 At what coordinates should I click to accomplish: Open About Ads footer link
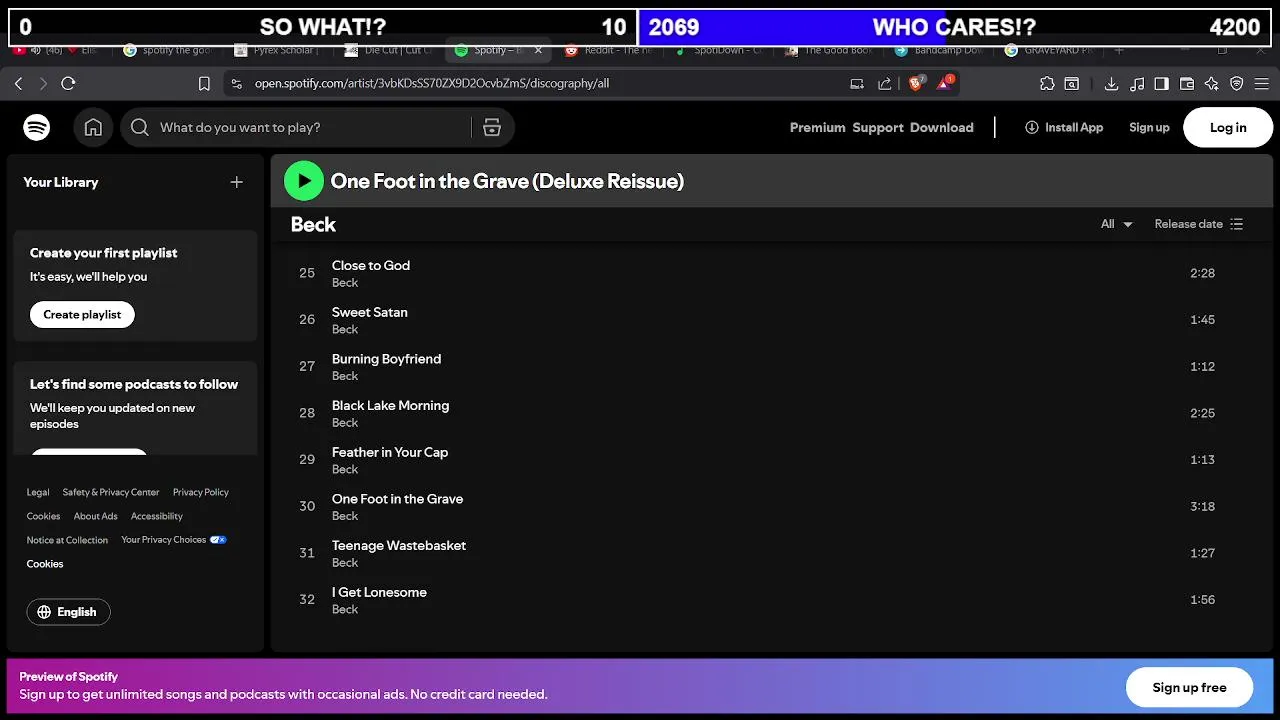point(96,516)
